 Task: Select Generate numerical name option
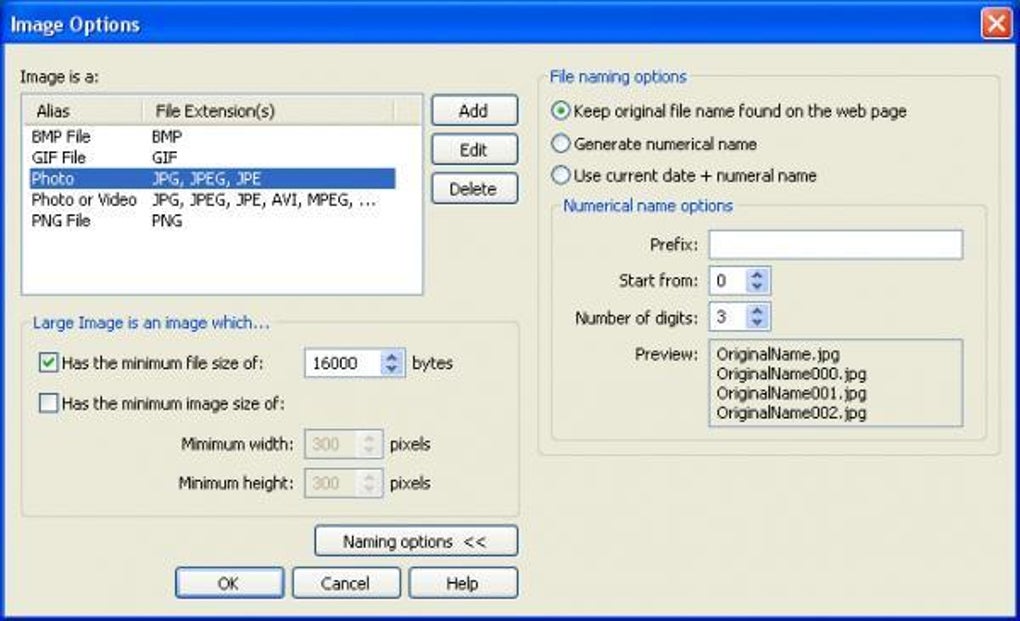coord(561,143)
